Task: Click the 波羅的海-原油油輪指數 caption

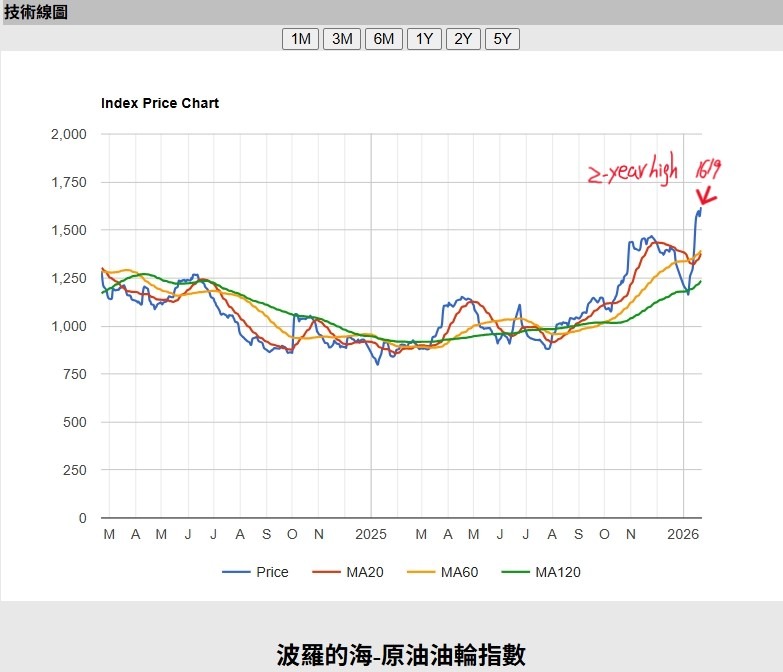Action: [400, 654]
